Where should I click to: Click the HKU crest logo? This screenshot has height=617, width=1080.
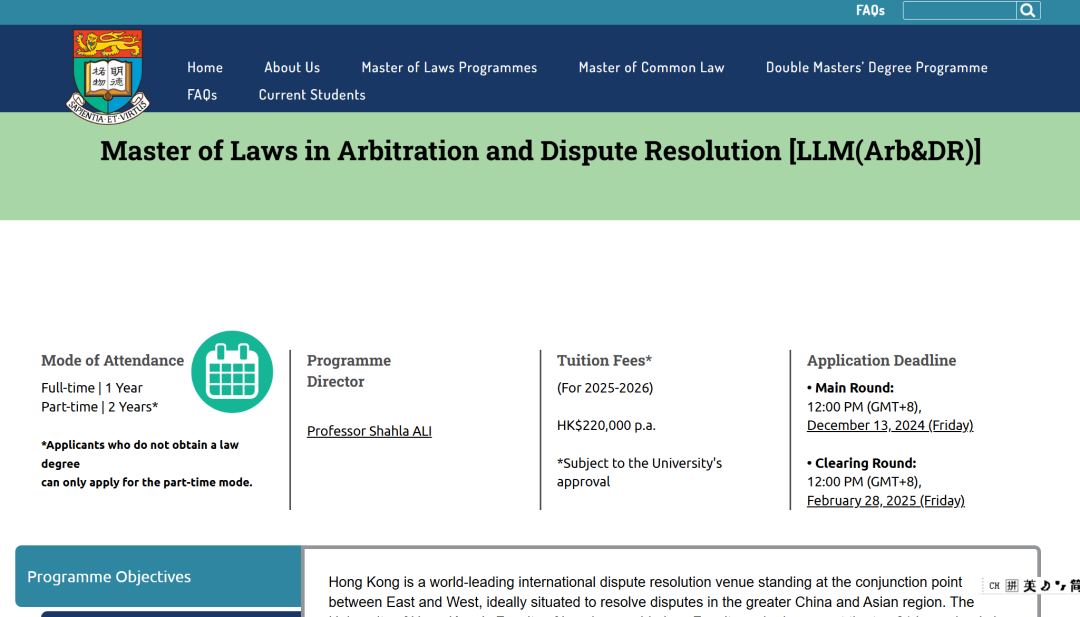coord(108,76)
